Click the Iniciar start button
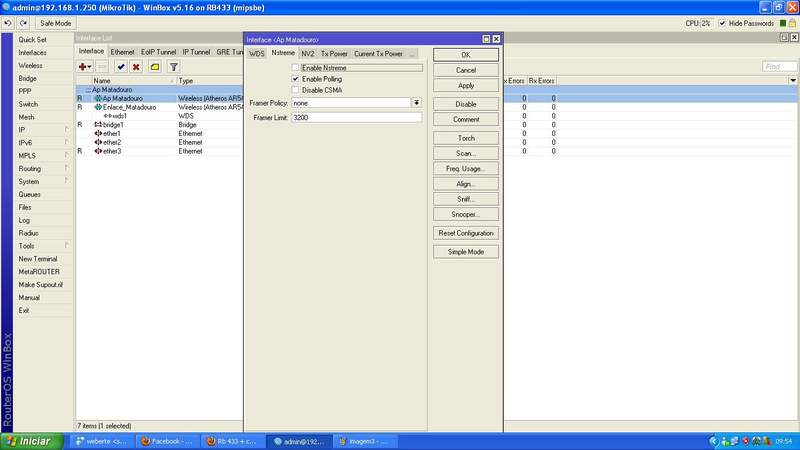 32,441
